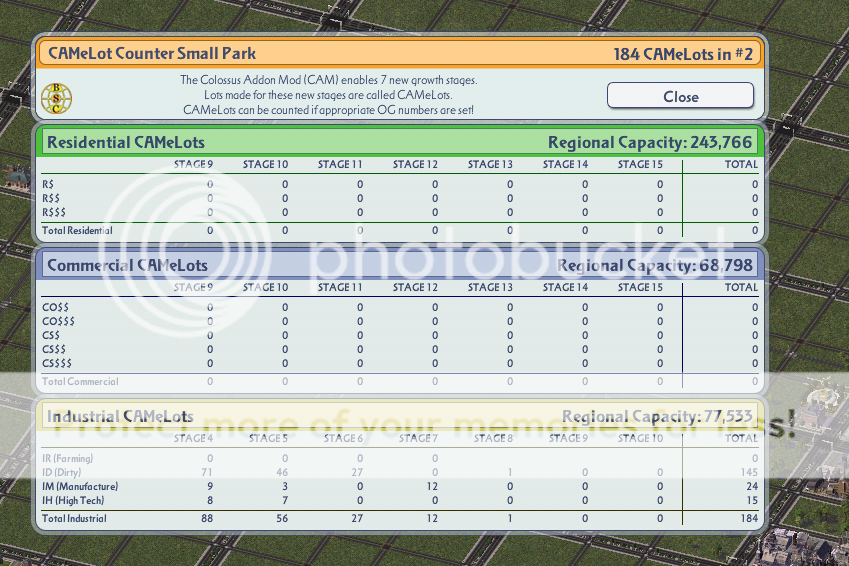Click Industrial 'STAGE 4' column header
849x566 pixels.
193,438
